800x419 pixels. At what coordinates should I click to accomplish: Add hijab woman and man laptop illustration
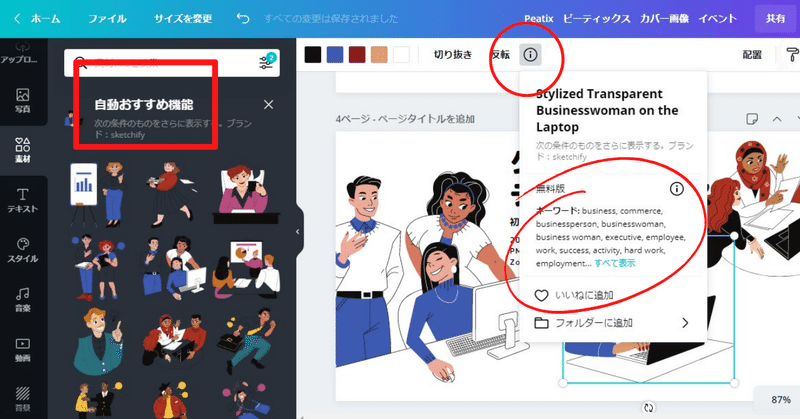click(x=174, y=341)
